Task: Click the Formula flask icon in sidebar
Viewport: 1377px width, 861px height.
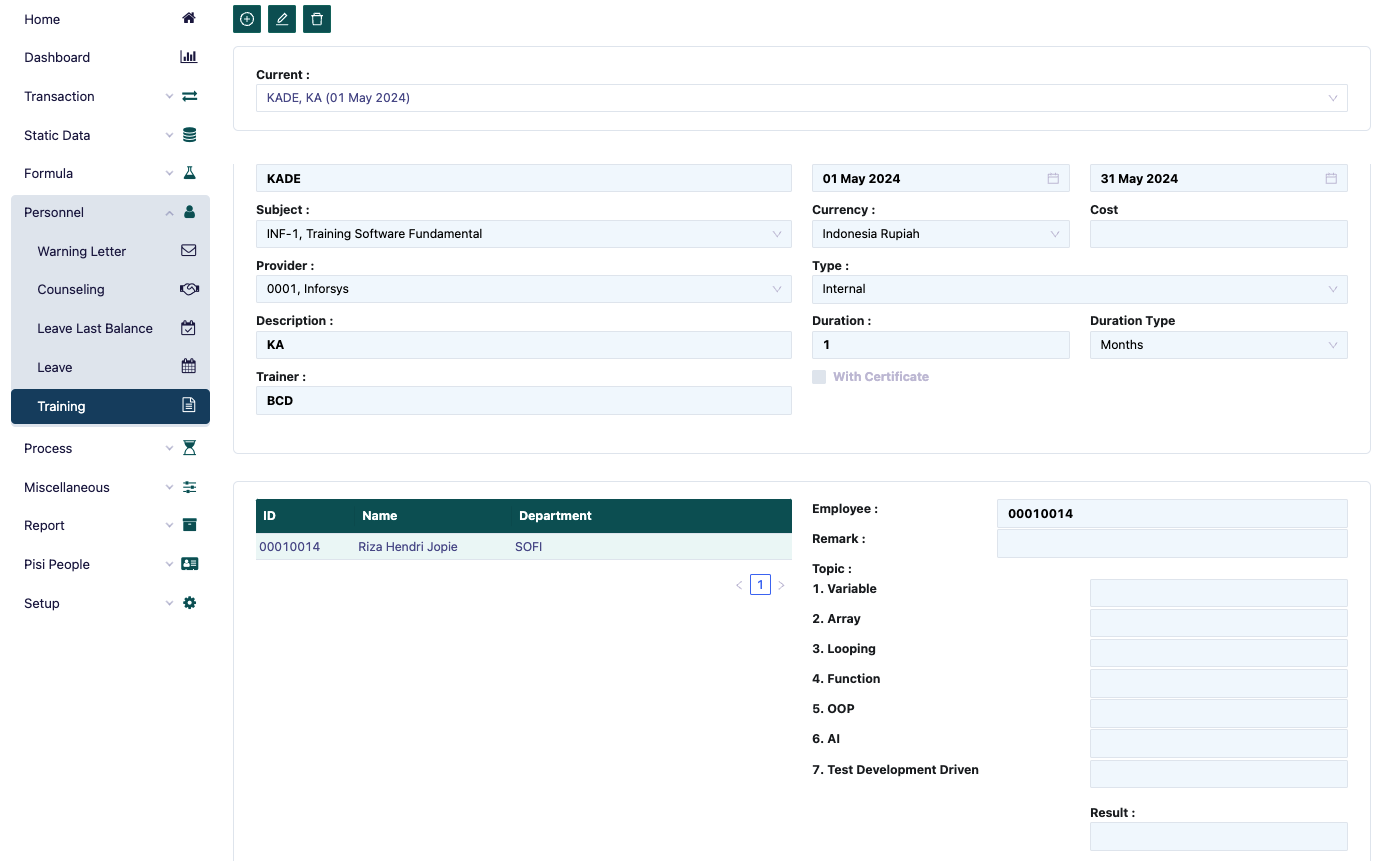Action: [188, 173]
